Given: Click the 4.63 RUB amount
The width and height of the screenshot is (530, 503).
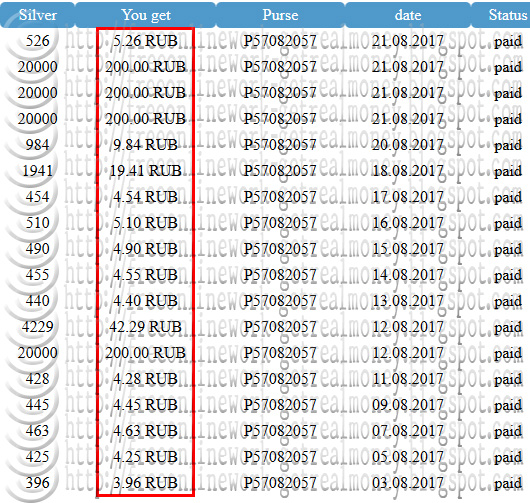Looking at the screenshot, I should click(x=145, y=431).
